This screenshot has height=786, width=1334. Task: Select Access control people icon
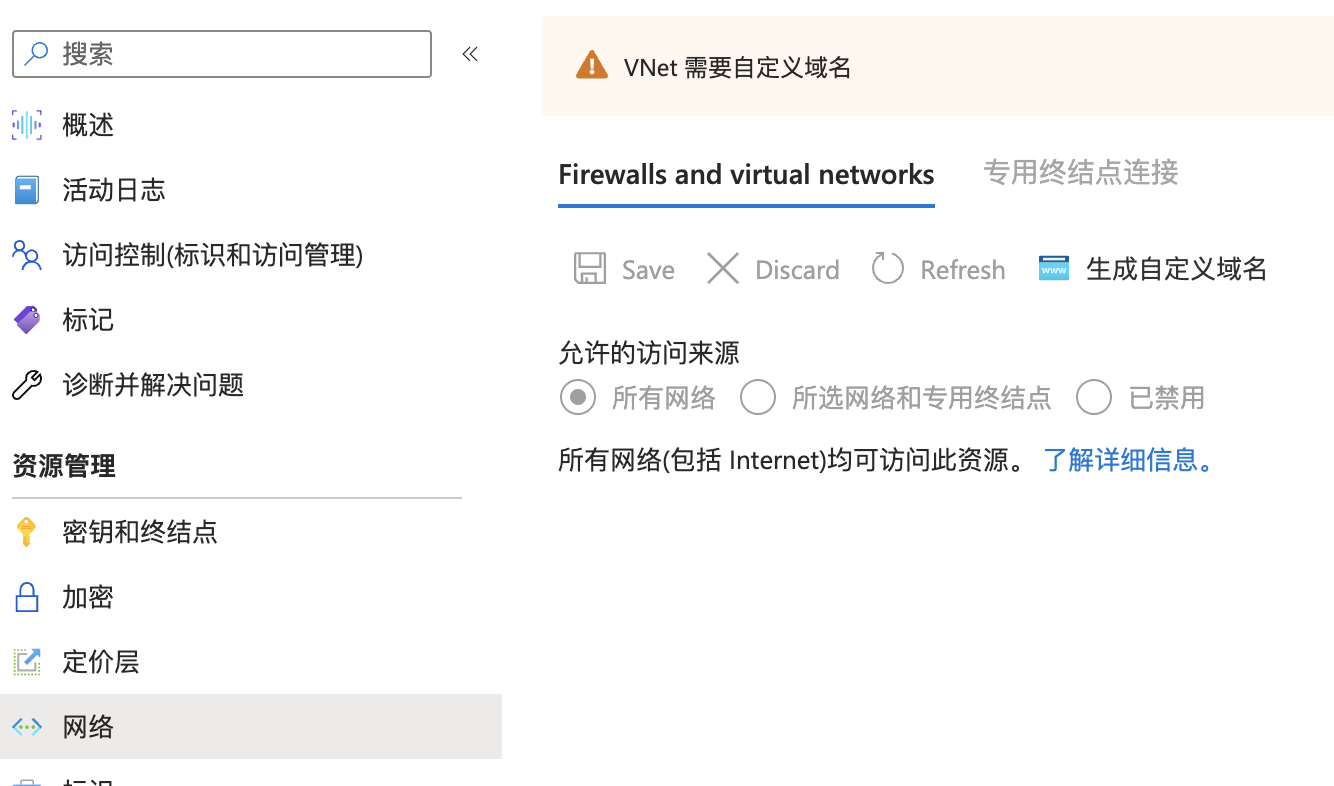pyautogui.click(x=27, y=255)
